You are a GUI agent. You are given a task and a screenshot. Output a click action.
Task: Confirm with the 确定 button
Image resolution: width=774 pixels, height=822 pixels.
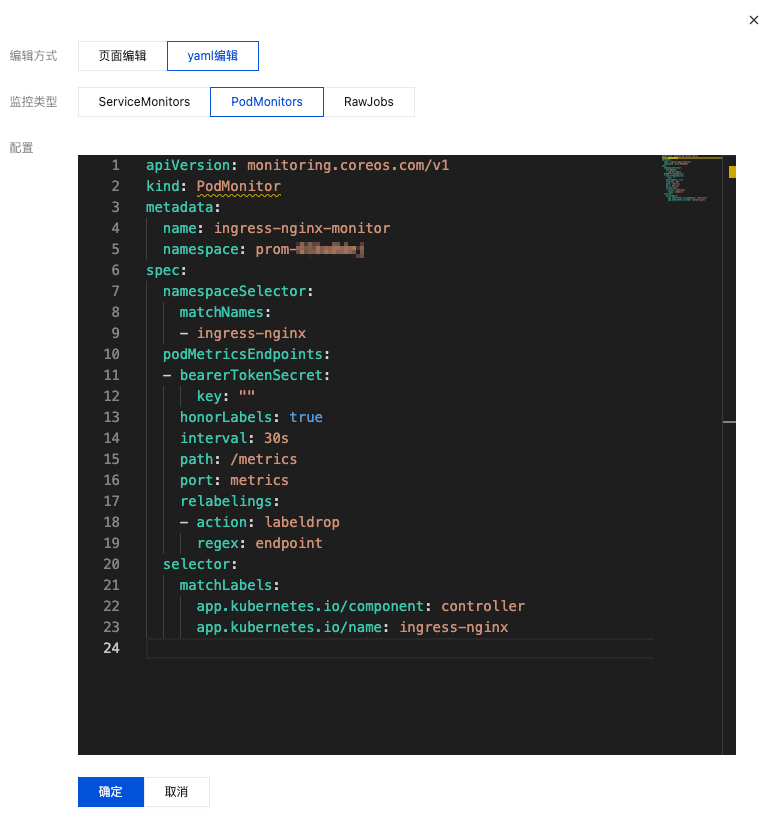111,792
